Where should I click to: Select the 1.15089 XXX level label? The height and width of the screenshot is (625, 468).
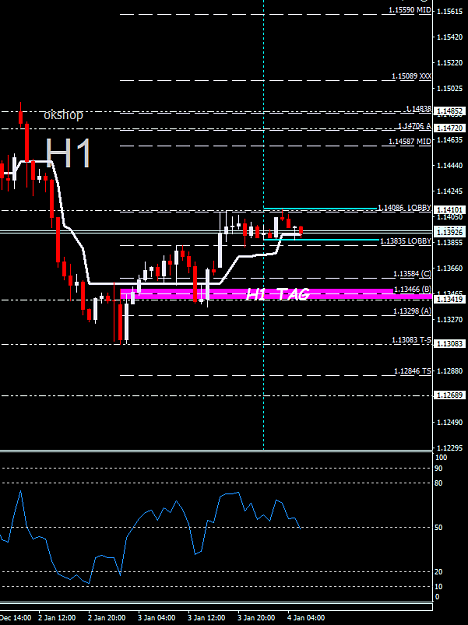pyautogui.click(x=411, y=76)
